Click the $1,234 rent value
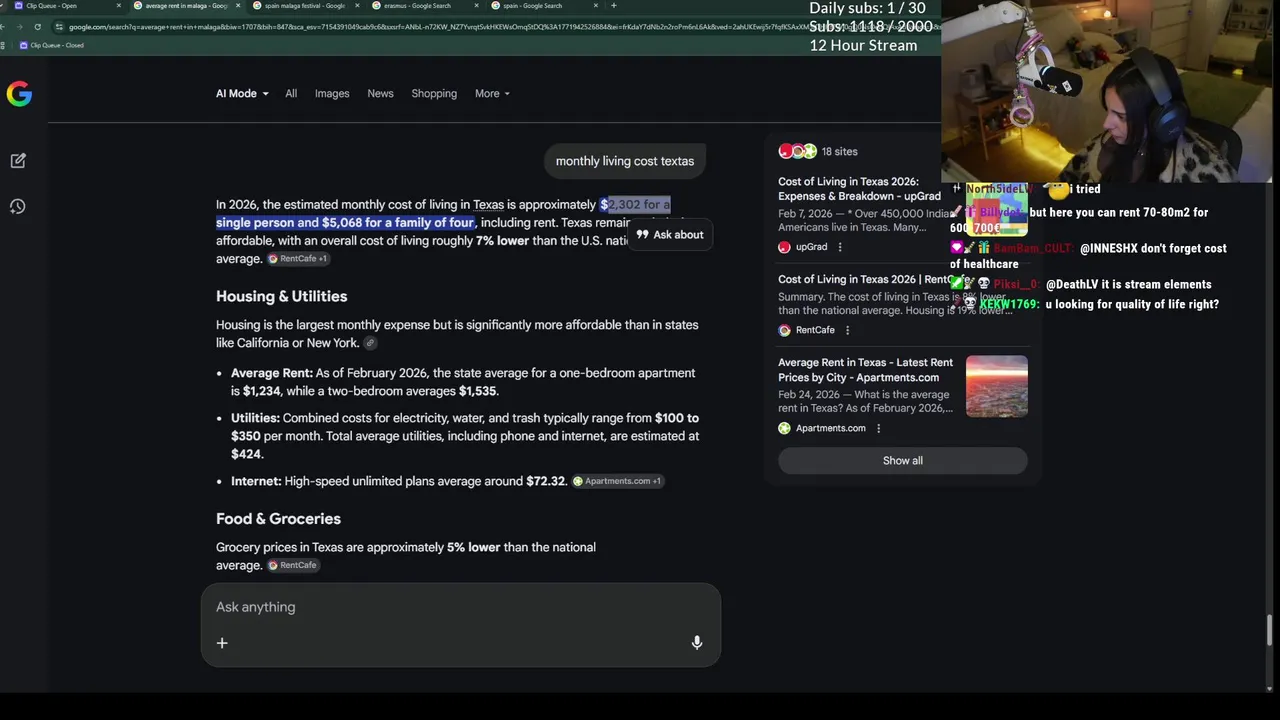 262,391
